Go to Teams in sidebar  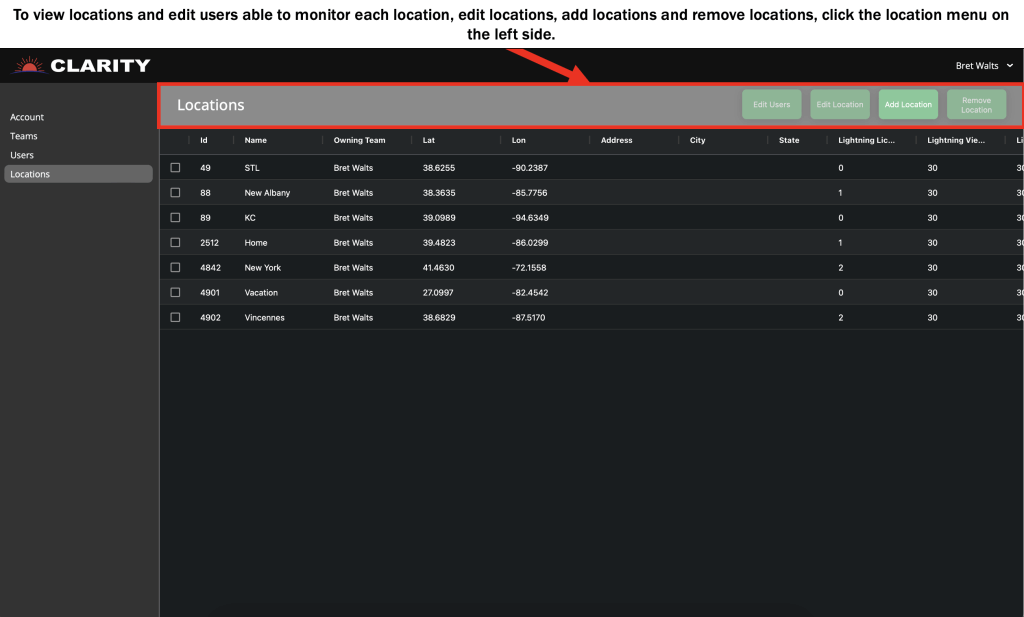(x=24, y=136)
